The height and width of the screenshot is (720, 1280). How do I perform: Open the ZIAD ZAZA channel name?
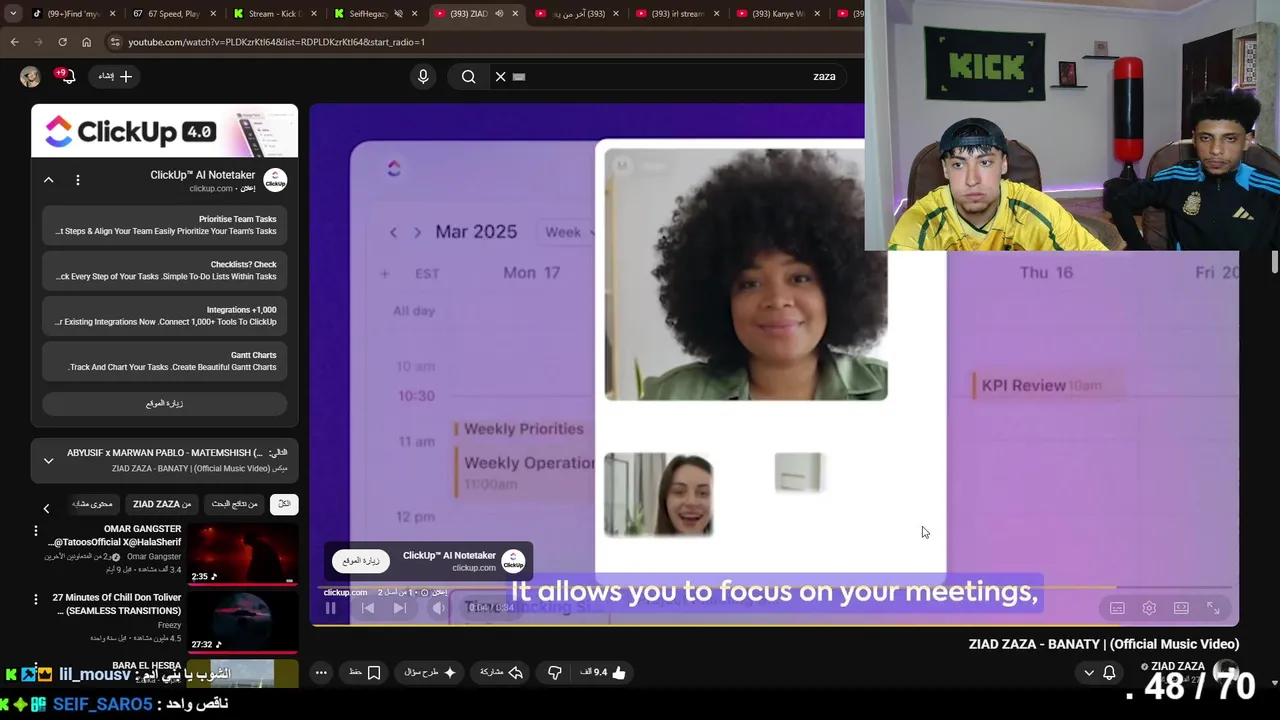(x=1178, y=666)
